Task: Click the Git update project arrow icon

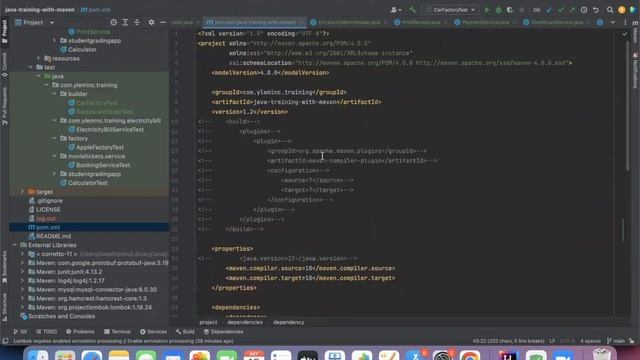Action: [549, 10]
